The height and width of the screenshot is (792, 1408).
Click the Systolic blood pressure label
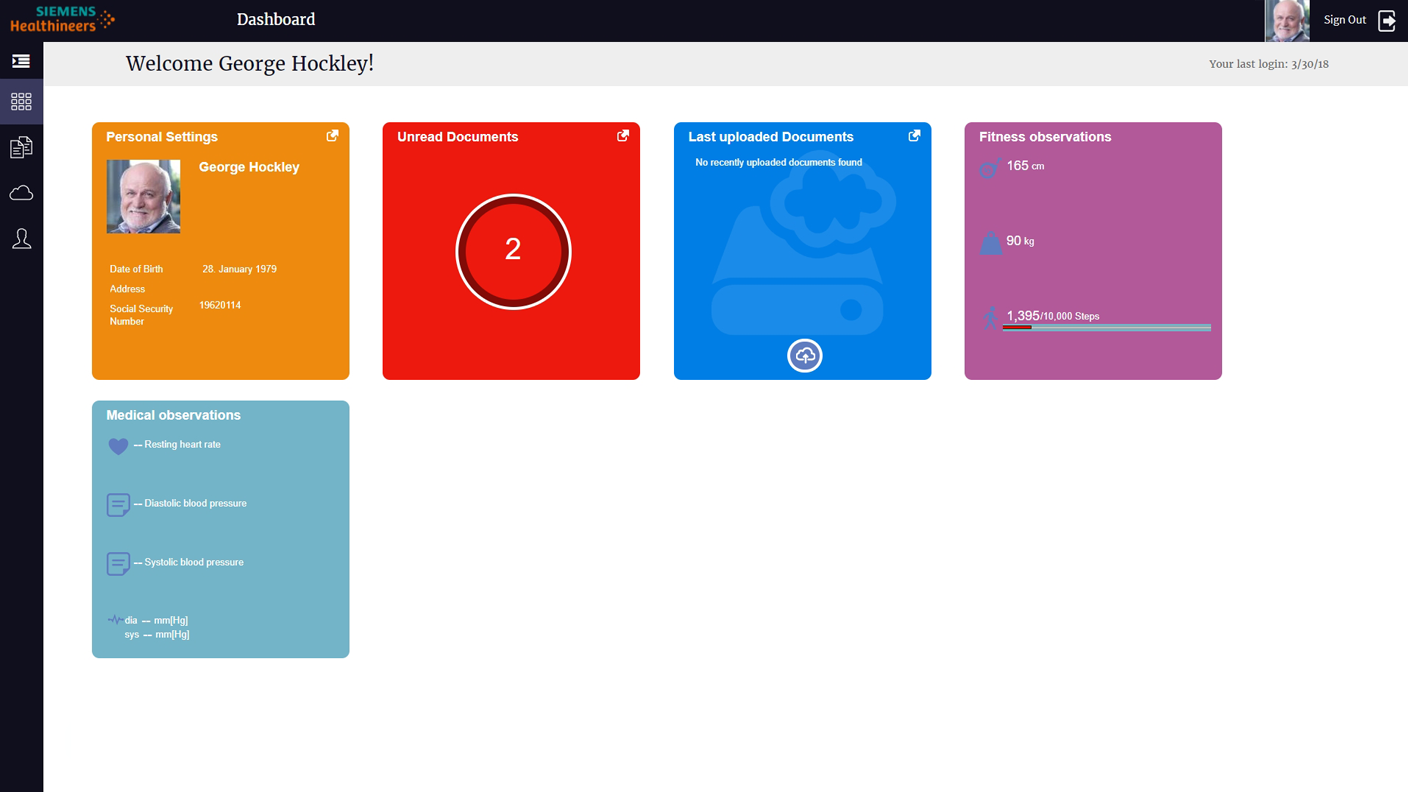(x=194, y=562)
